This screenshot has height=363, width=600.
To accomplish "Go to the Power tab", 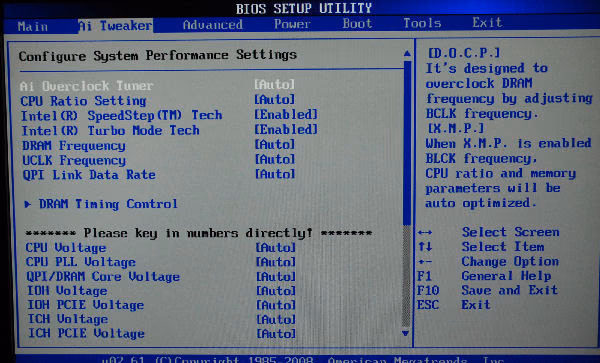I will point(292,24).
